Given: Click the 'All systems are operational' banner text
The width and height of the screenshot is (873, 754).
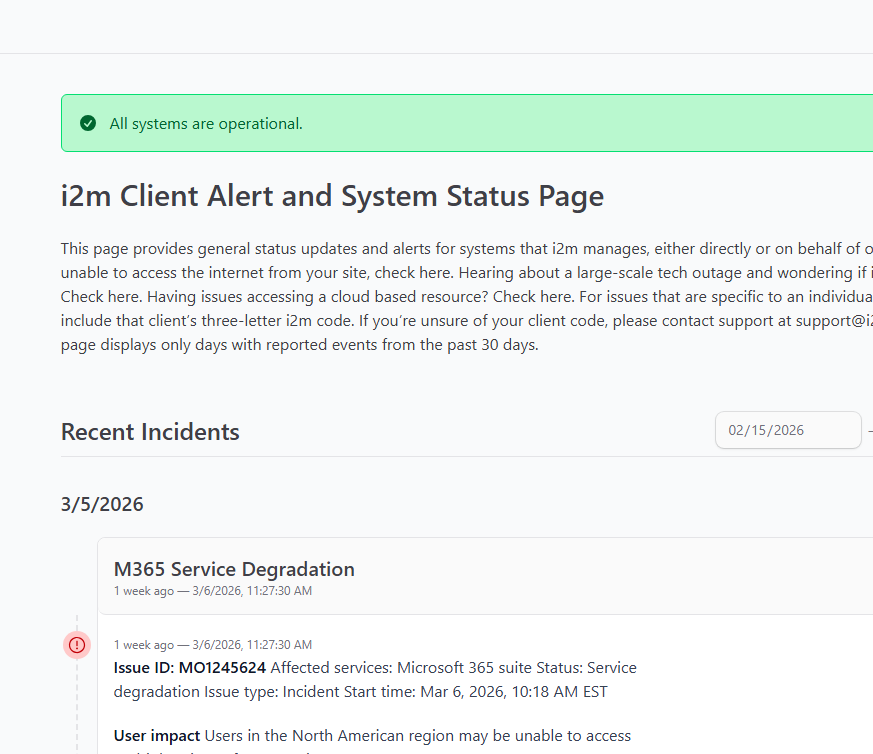Looking at the screenshot, I should pyautogui.click(x=205, y=124).
